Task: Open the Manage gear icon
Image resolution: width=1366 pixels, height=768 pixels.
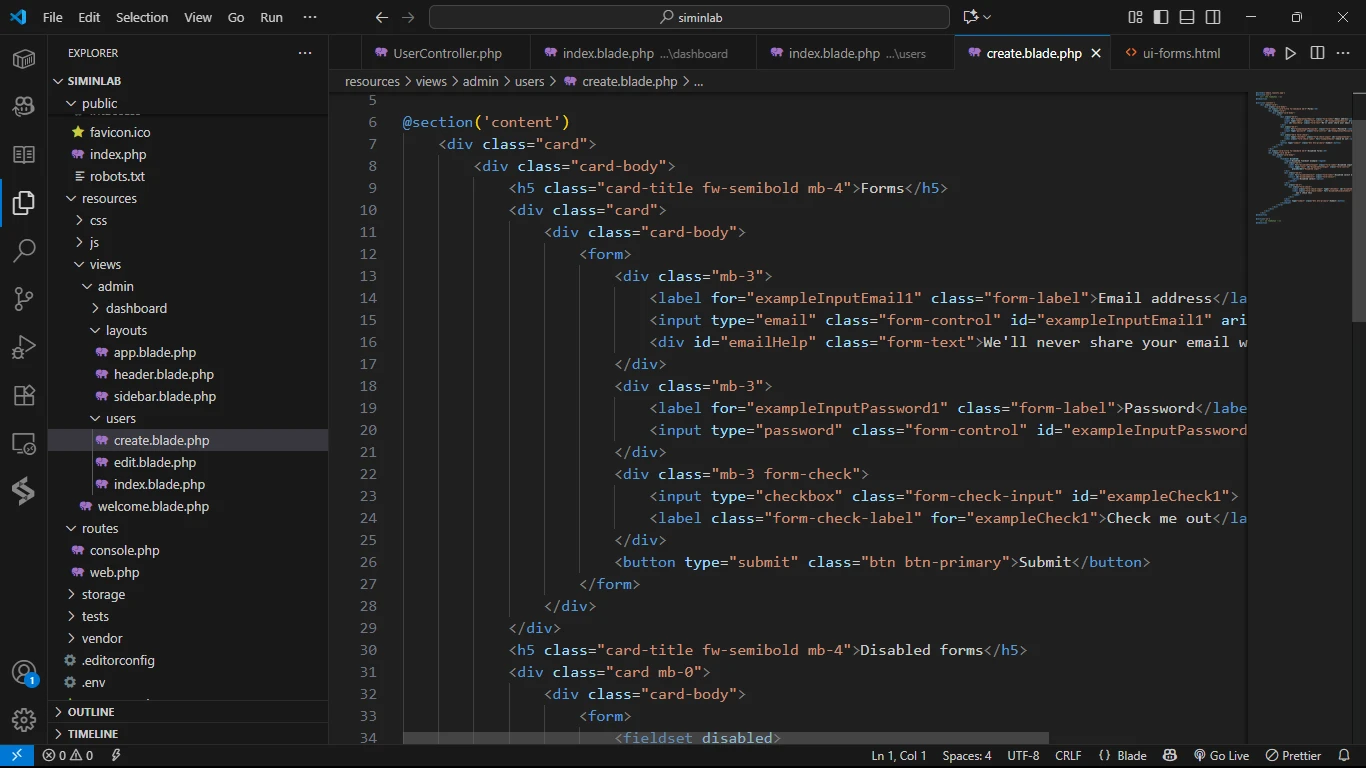Action: click(24, 719)
